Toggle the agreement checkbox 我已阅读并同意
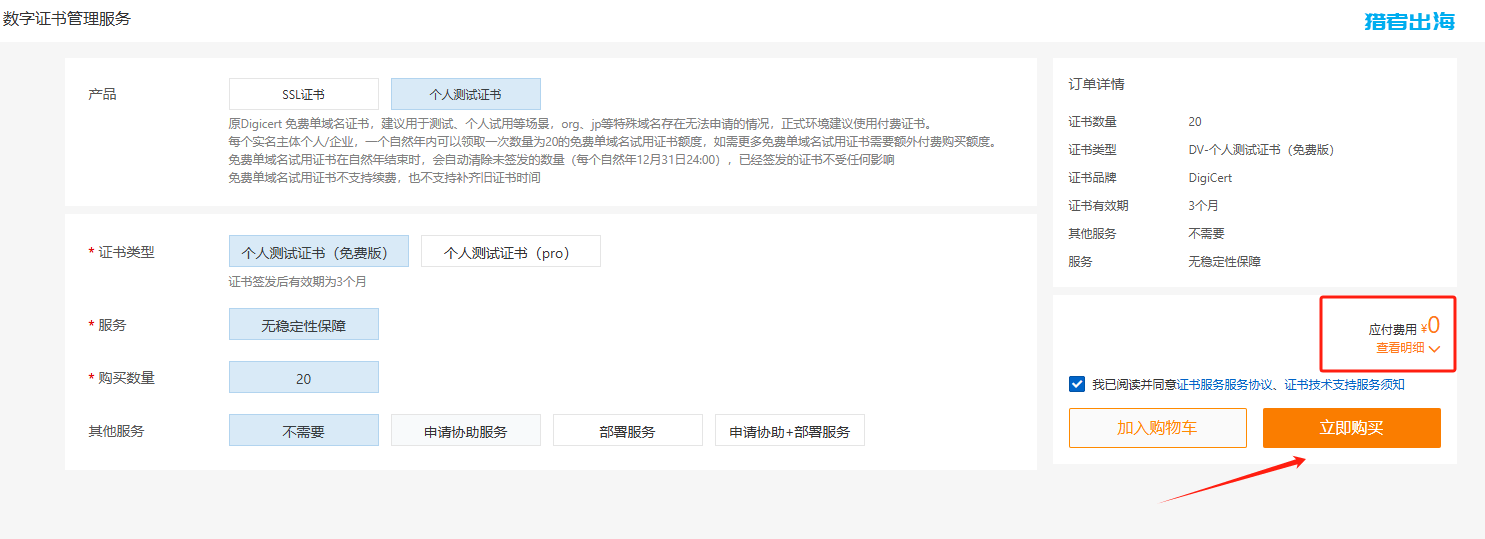The height and width of the screenshot is (539, 1485). coord(1077,384)
